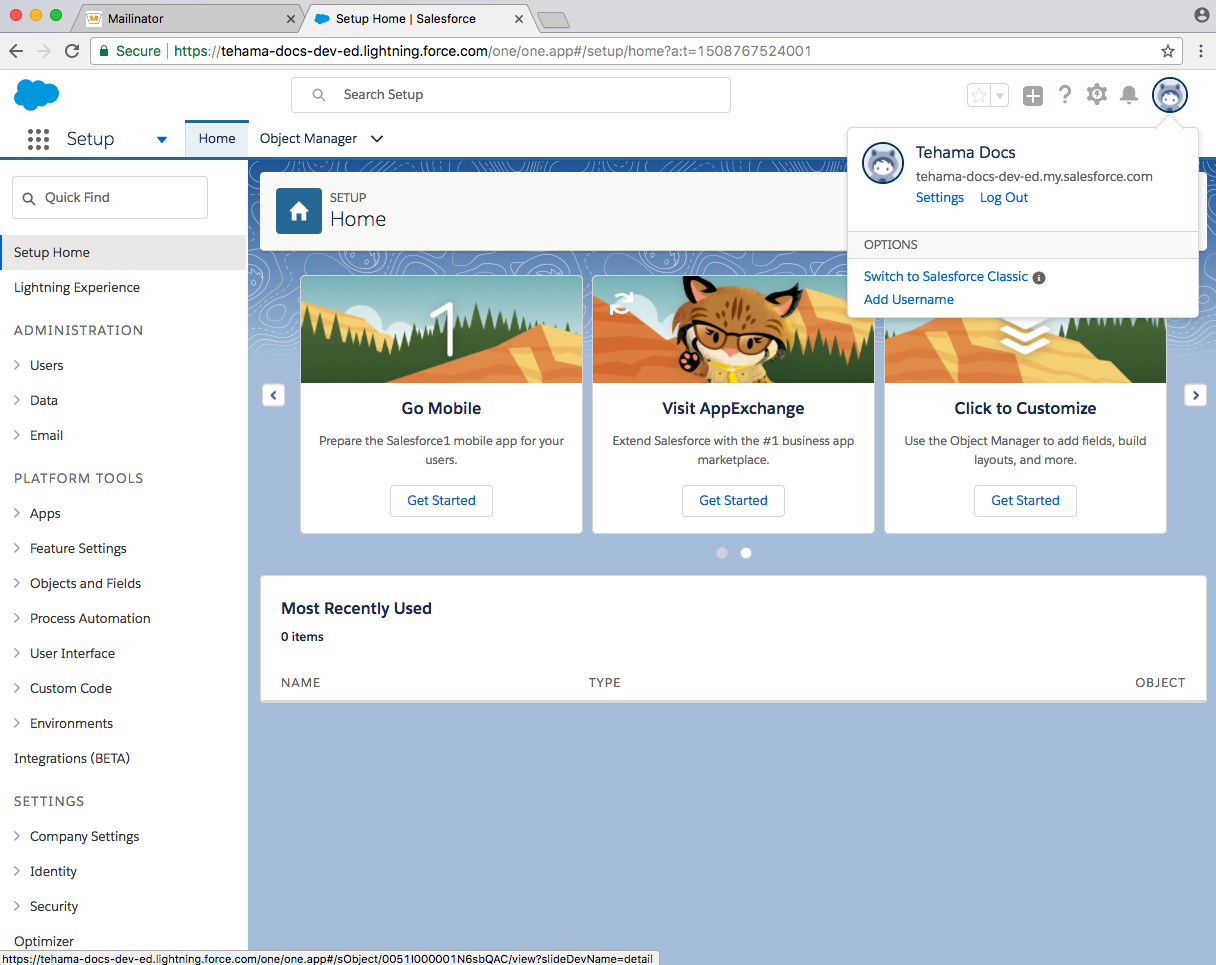Open Integrations (BETA) in the sidebar
This screenshot has height=965, width=1216.
point(72,758)
